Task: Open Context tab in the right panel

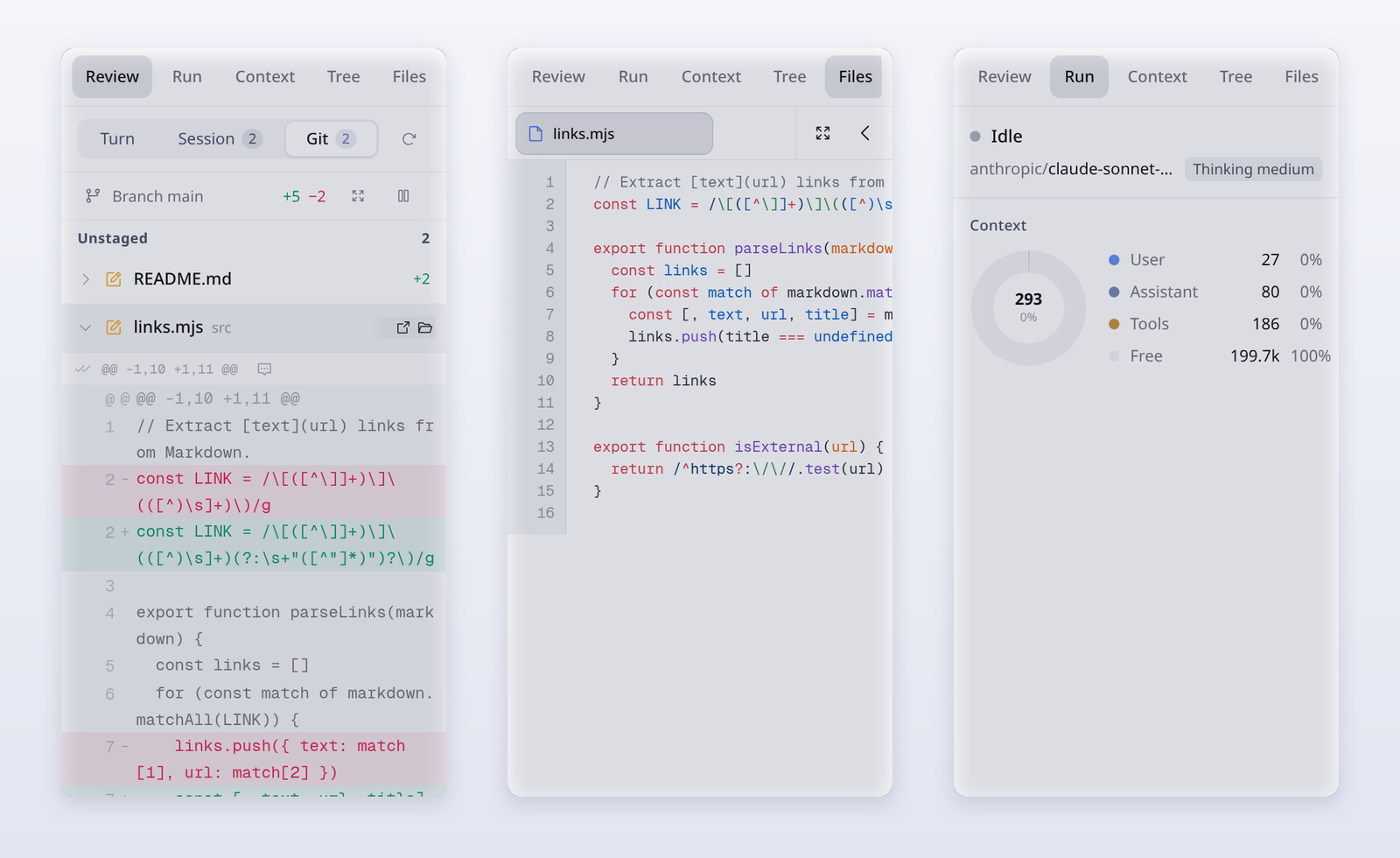Action: (x=1157, y=77)
